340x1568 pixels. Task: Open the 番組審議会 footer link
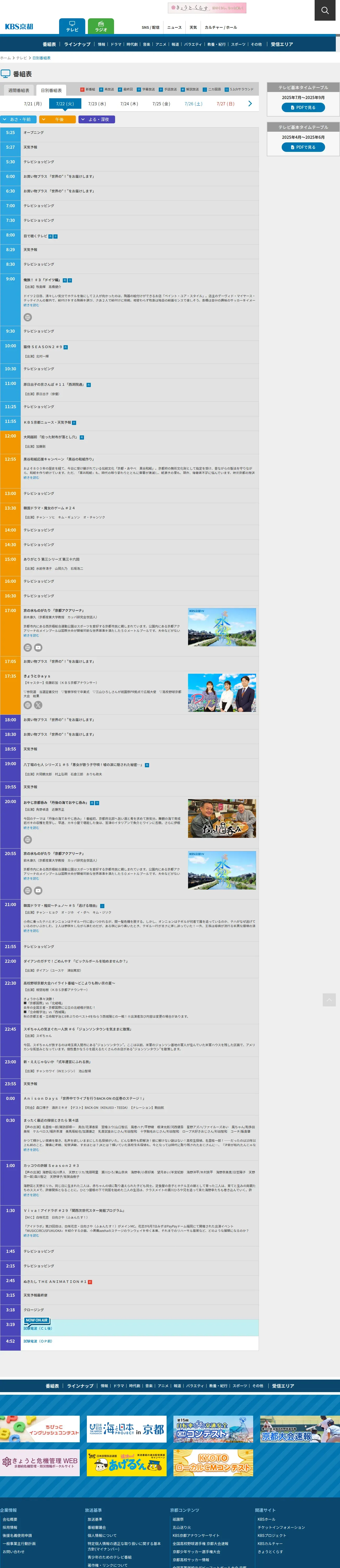(x=96, y=1527)
